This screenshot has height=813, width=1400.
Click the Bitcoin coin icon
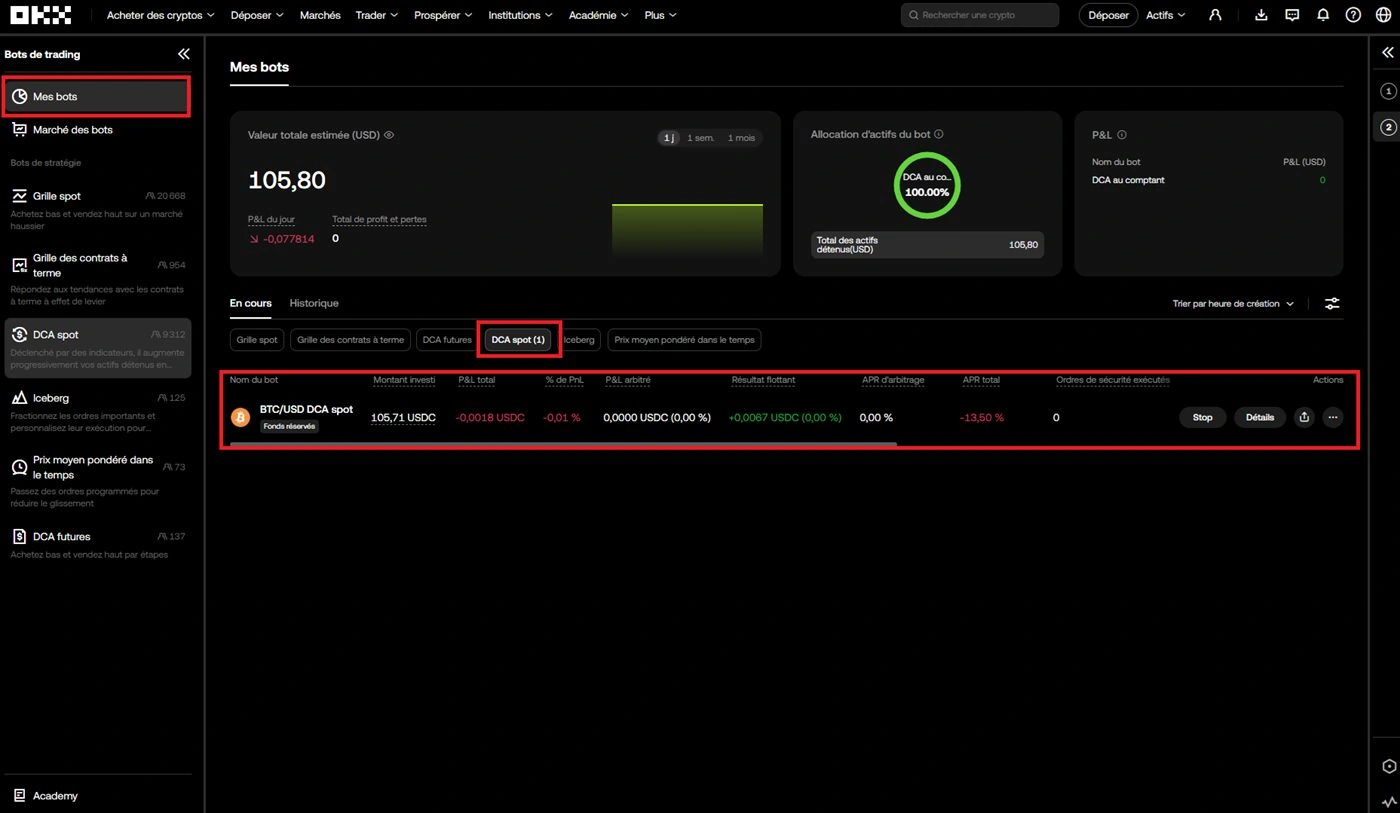click(241, 417)
